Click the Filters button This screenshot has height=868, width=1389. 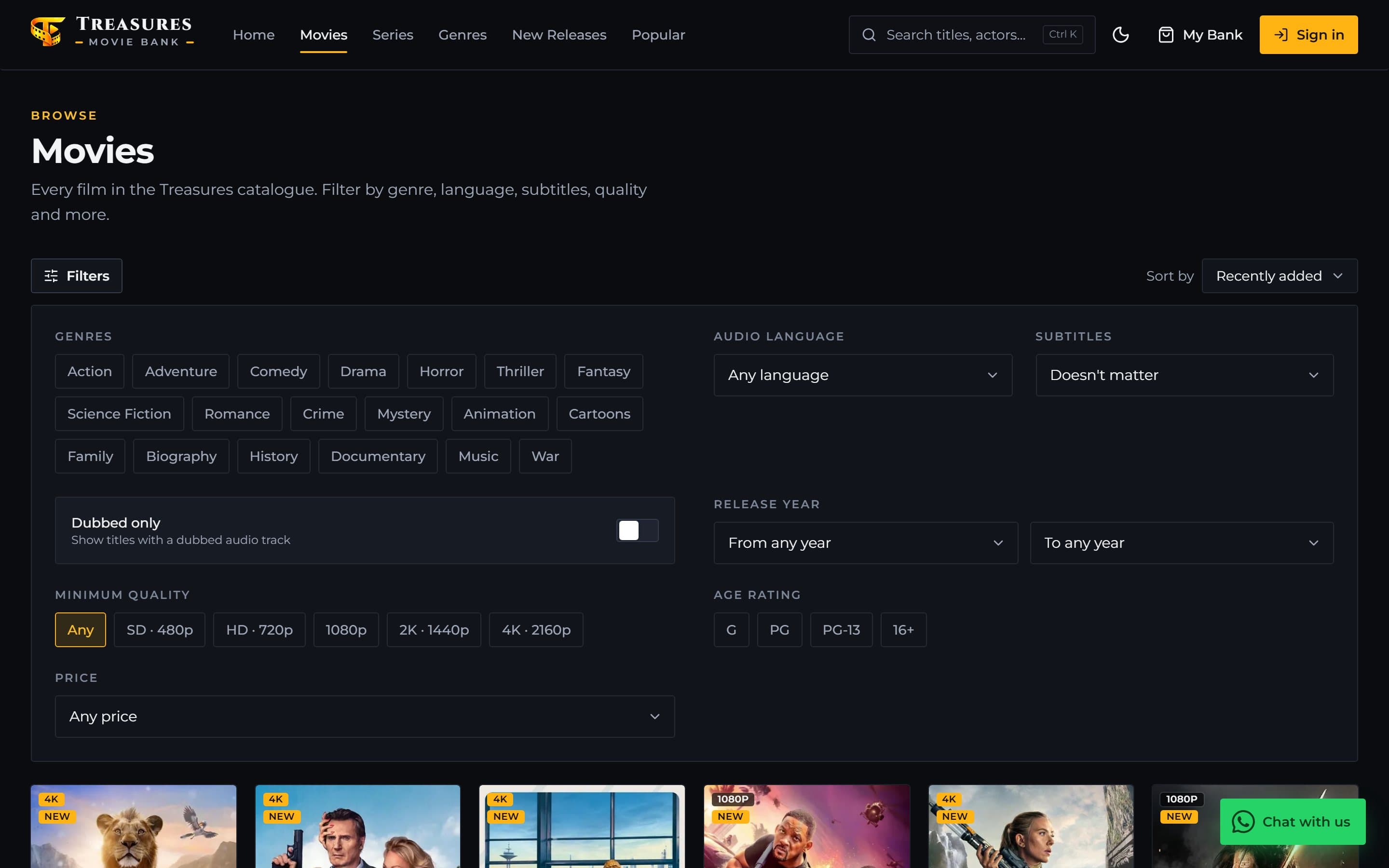76,276
